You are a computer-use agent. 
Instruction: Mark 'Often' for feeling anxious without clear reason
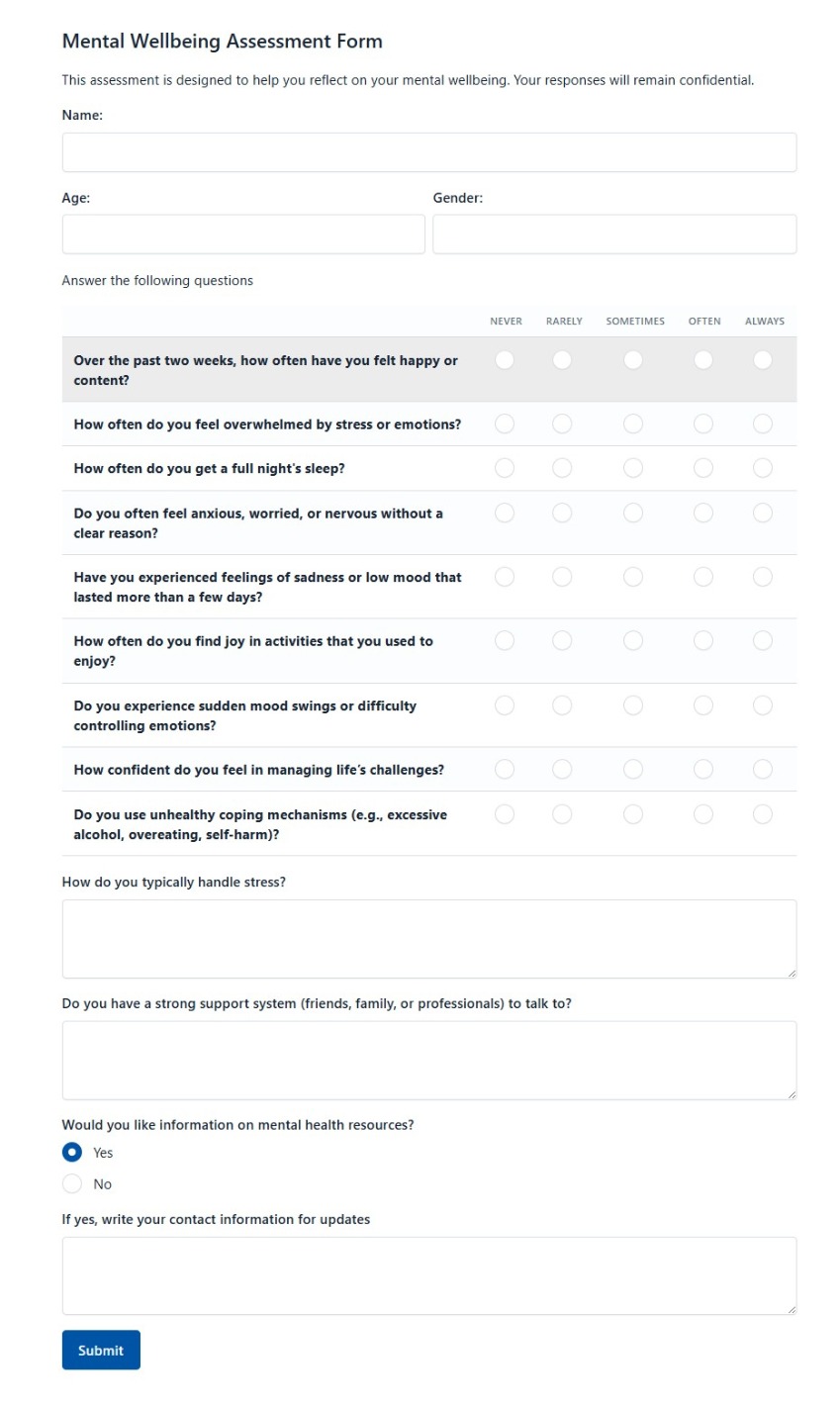point(703,513)
